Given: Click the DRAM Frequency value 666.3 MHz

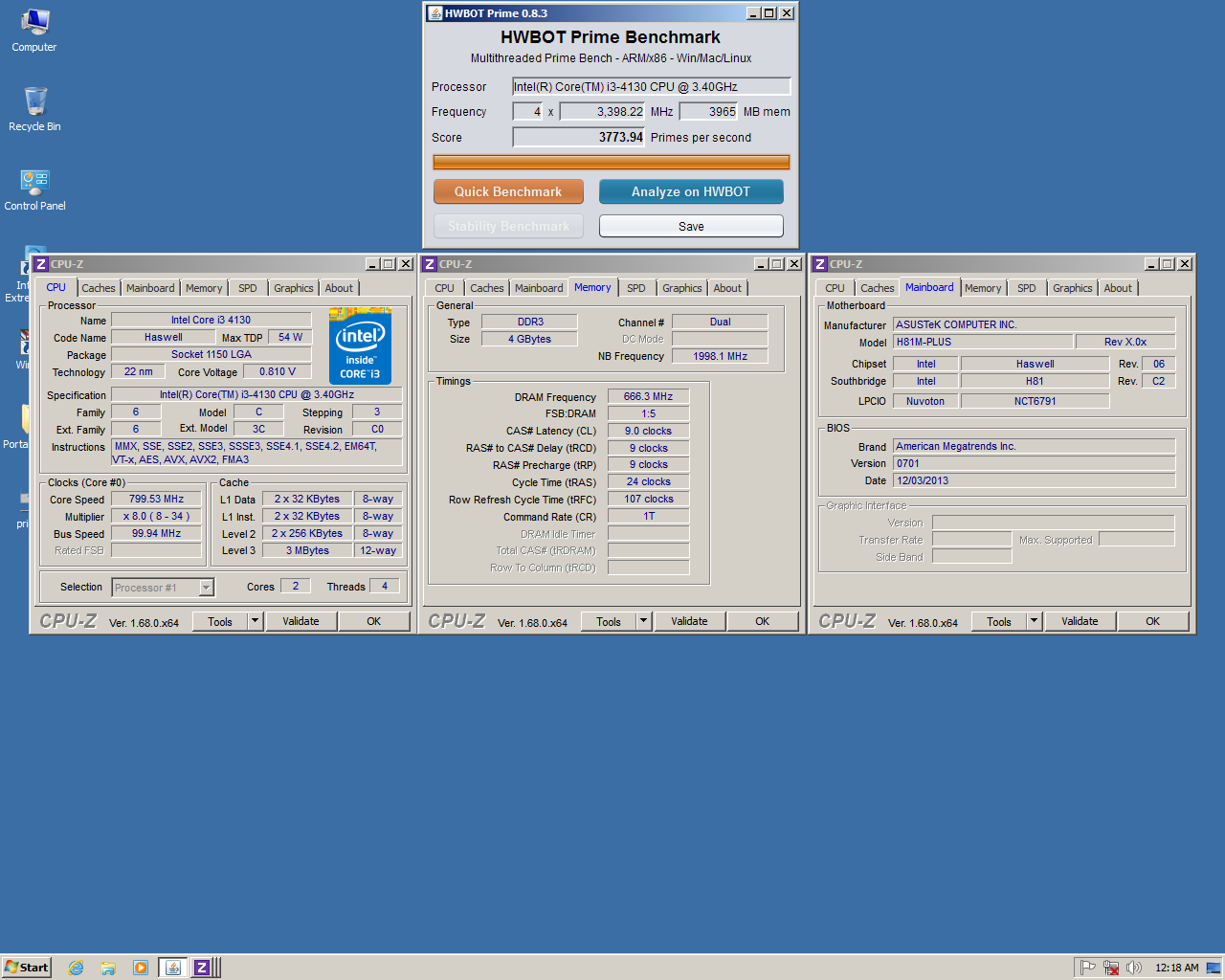Looking at the screenshot, I should pyautogui.click(x=649, y=396).
